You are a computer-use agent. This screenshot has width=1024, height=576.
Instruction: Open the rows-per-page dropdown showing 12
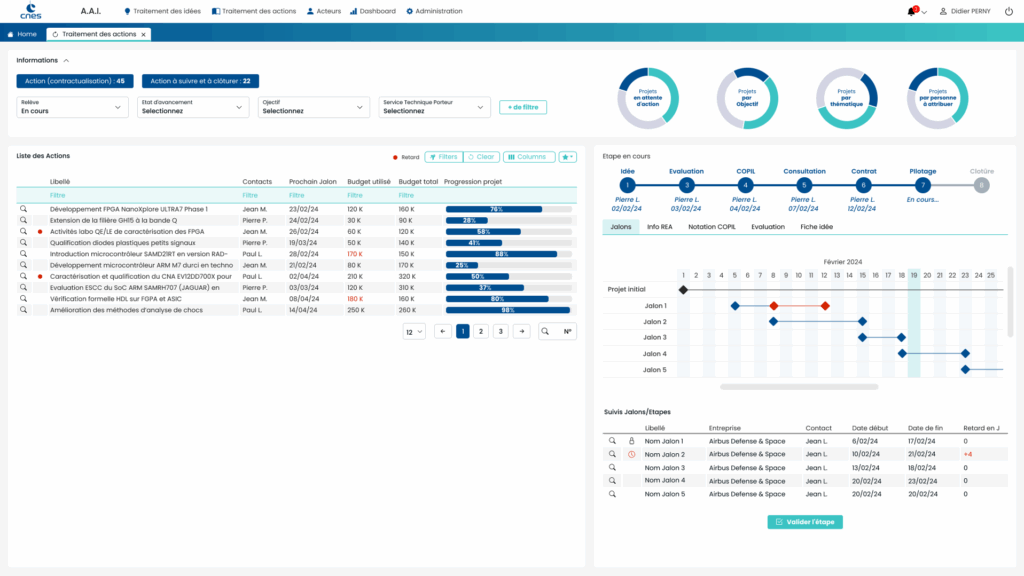pyautogui.click(x=414, y=331)
